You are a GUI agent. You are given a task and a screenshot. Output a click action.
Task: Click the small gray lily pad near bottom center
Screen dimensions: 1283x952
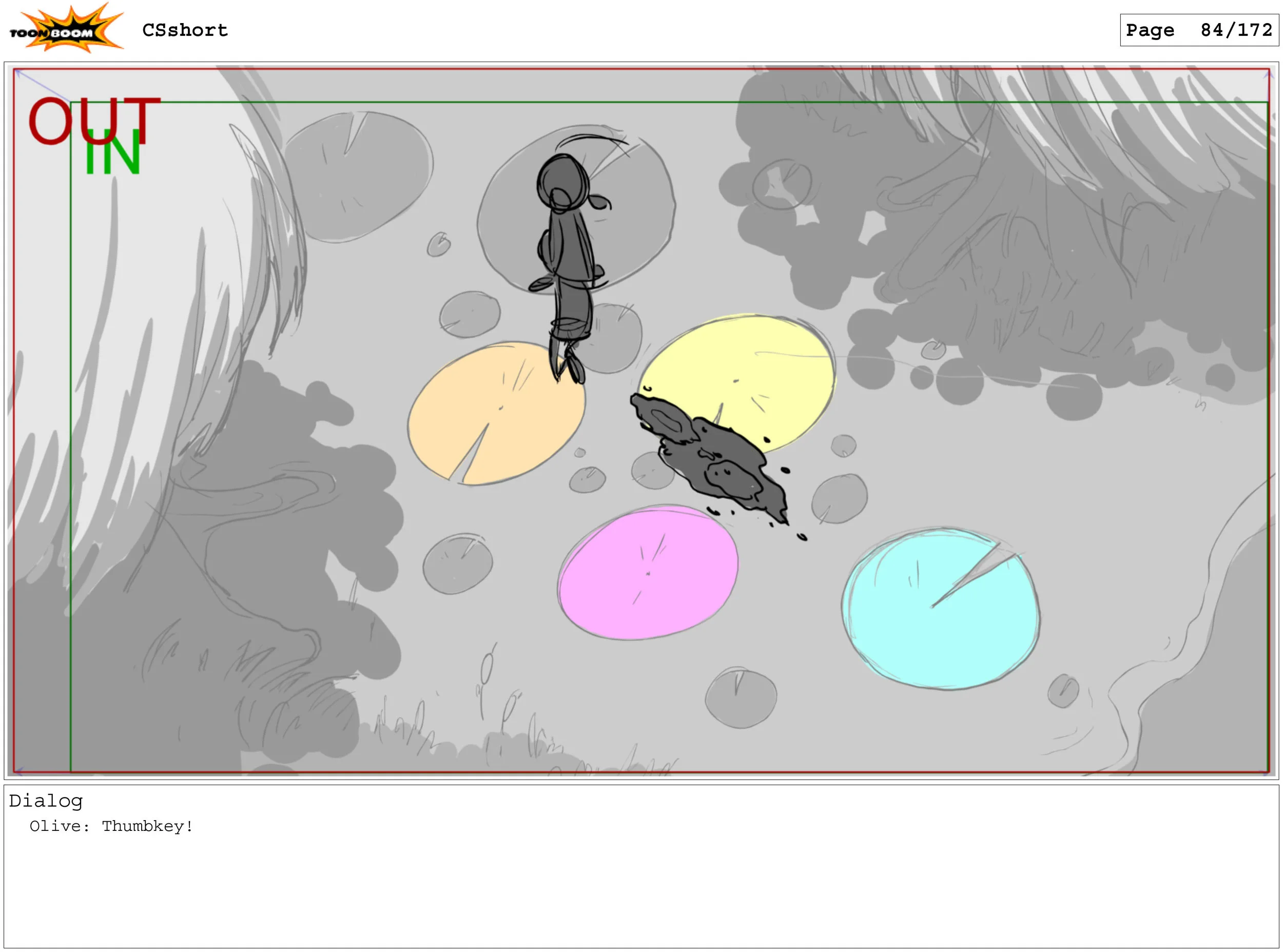click(741, 697)
